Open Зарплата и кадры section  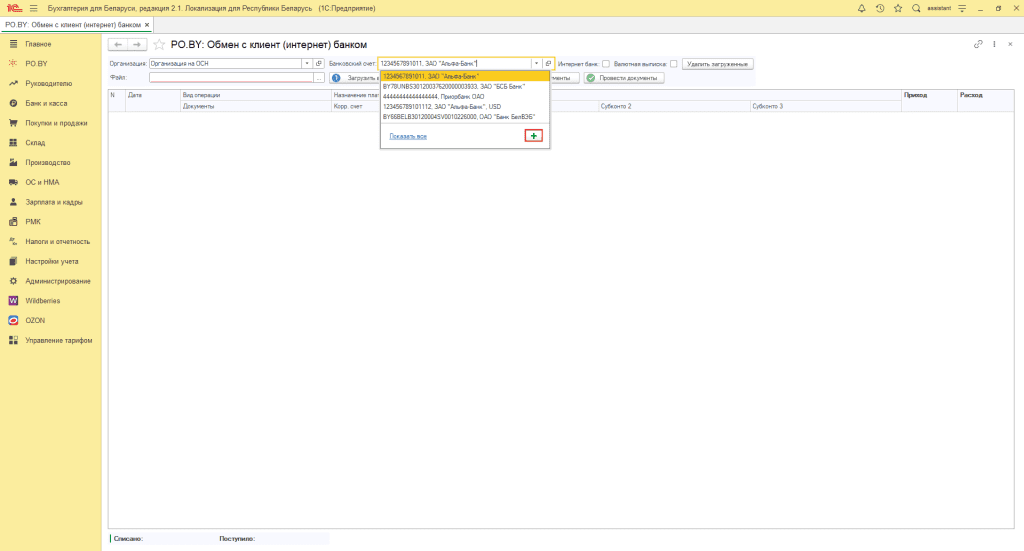point(53,202)
